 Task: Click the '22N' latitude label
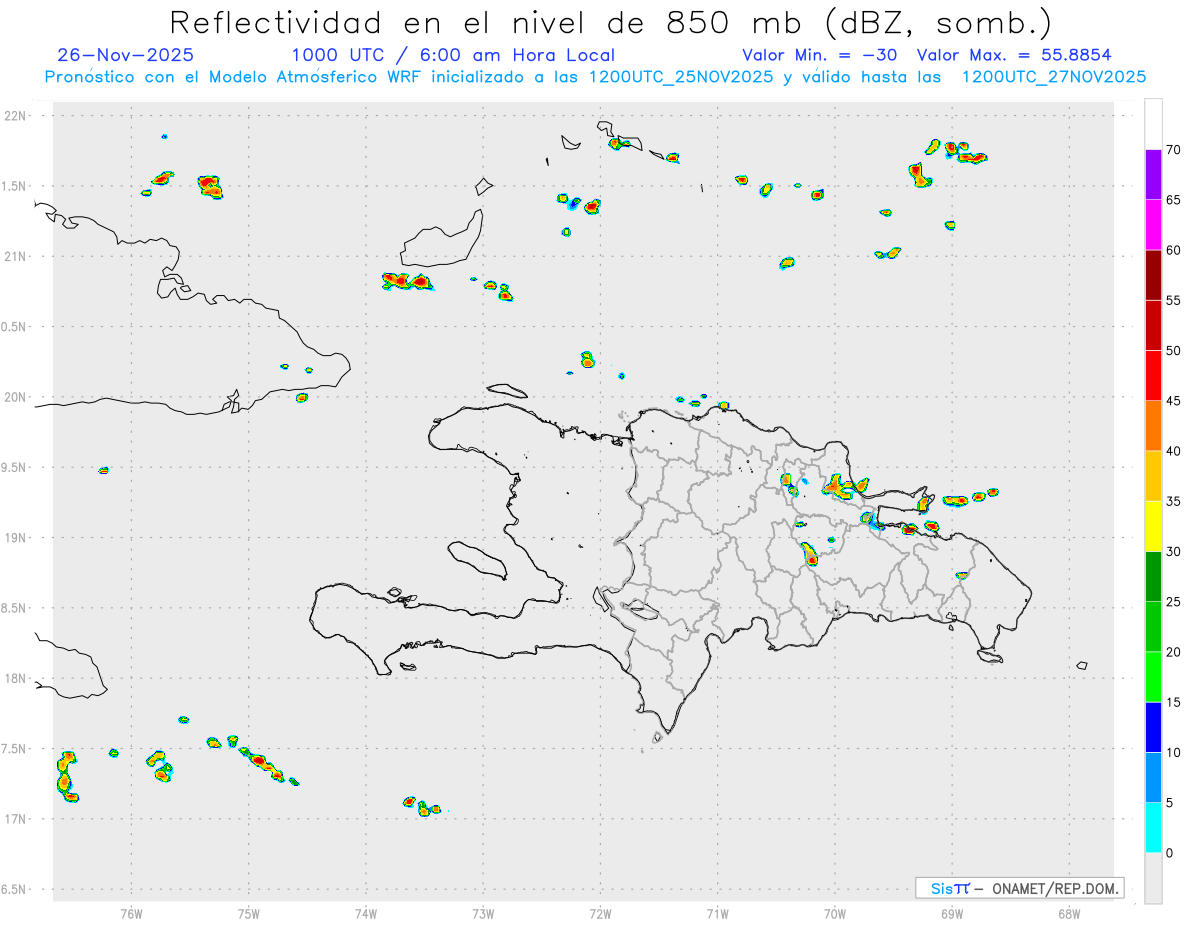click(17, 116)
